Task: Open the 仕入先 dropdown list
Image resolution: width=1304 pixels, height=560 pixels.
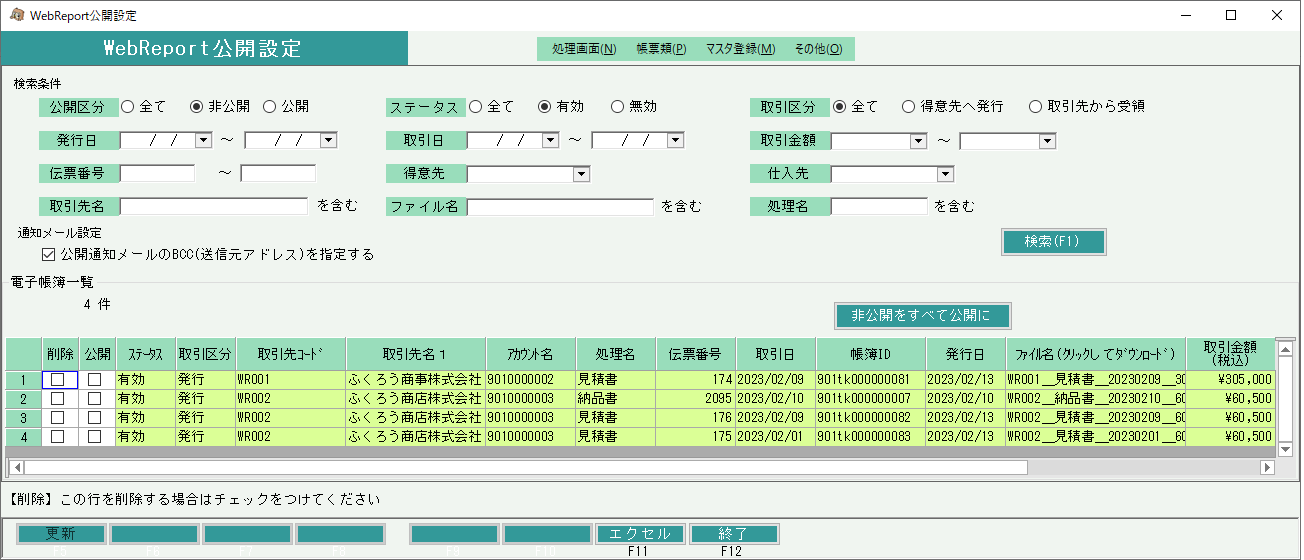Action: click(x=944, y=174)
